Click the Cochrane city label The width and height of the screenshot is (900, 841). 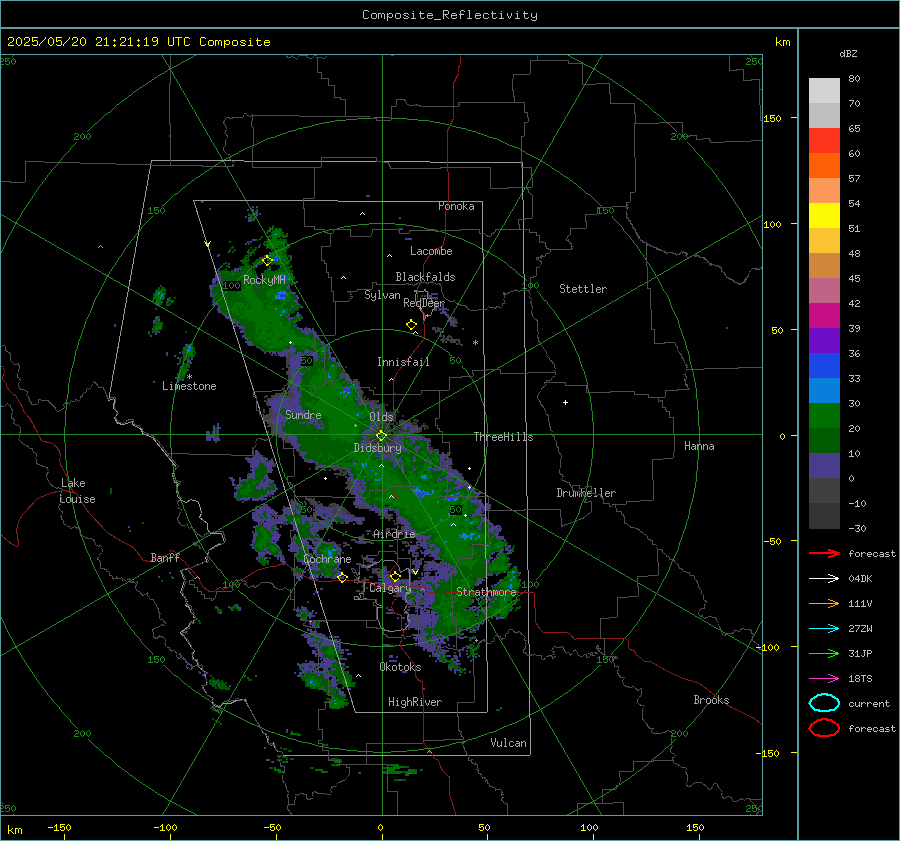tap(327, 559)
